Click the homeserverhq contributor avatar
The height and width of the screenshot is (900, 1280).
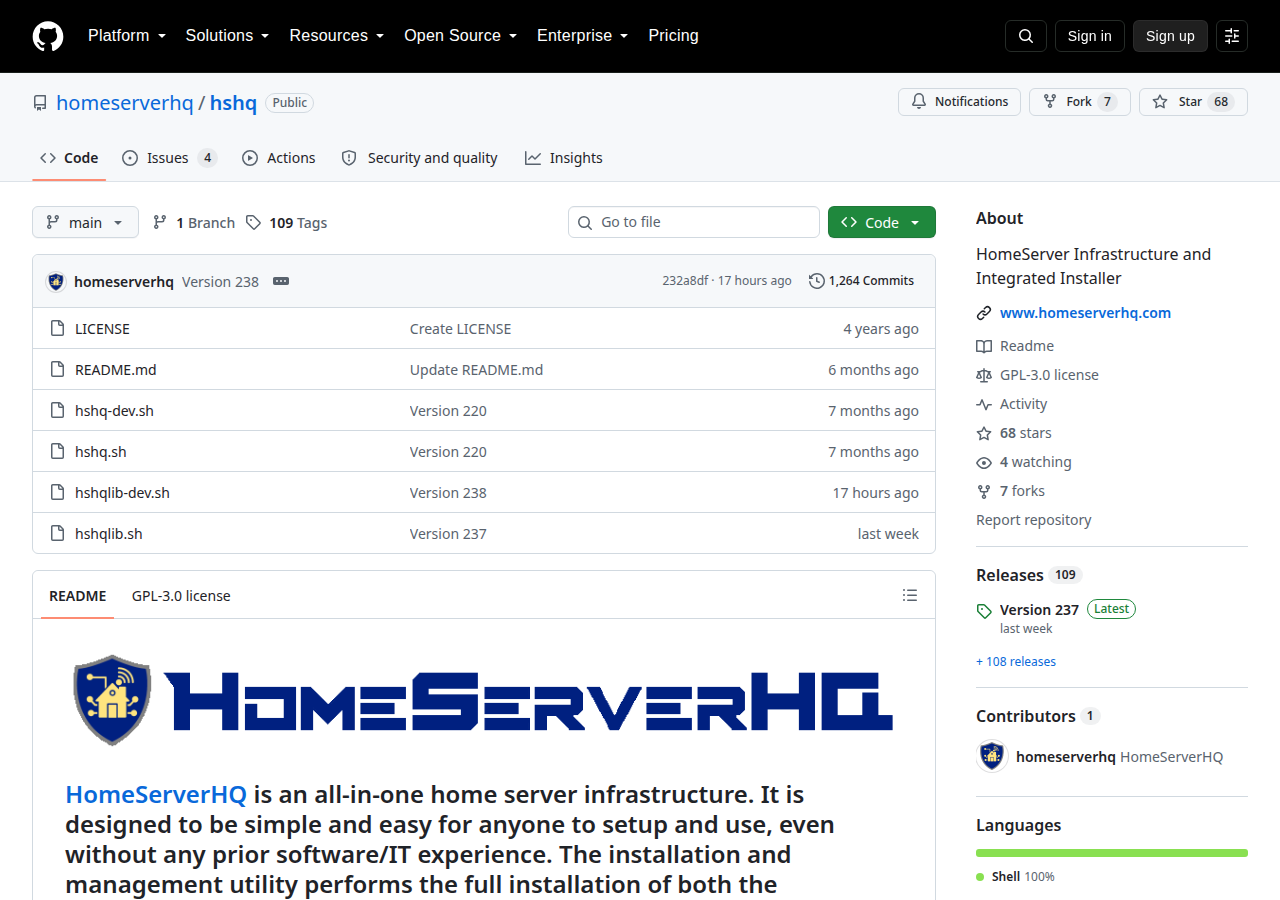pyautogui.click(x=992, y=756)
